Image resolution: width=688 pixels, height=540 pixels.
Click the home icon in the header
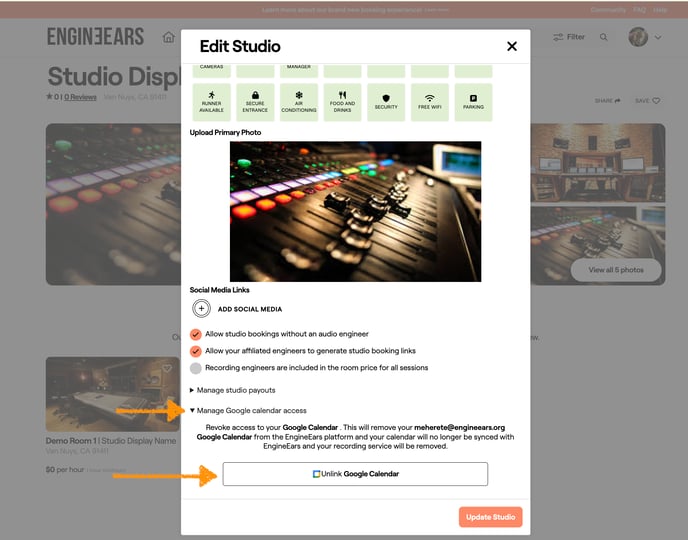coord(168,37)
